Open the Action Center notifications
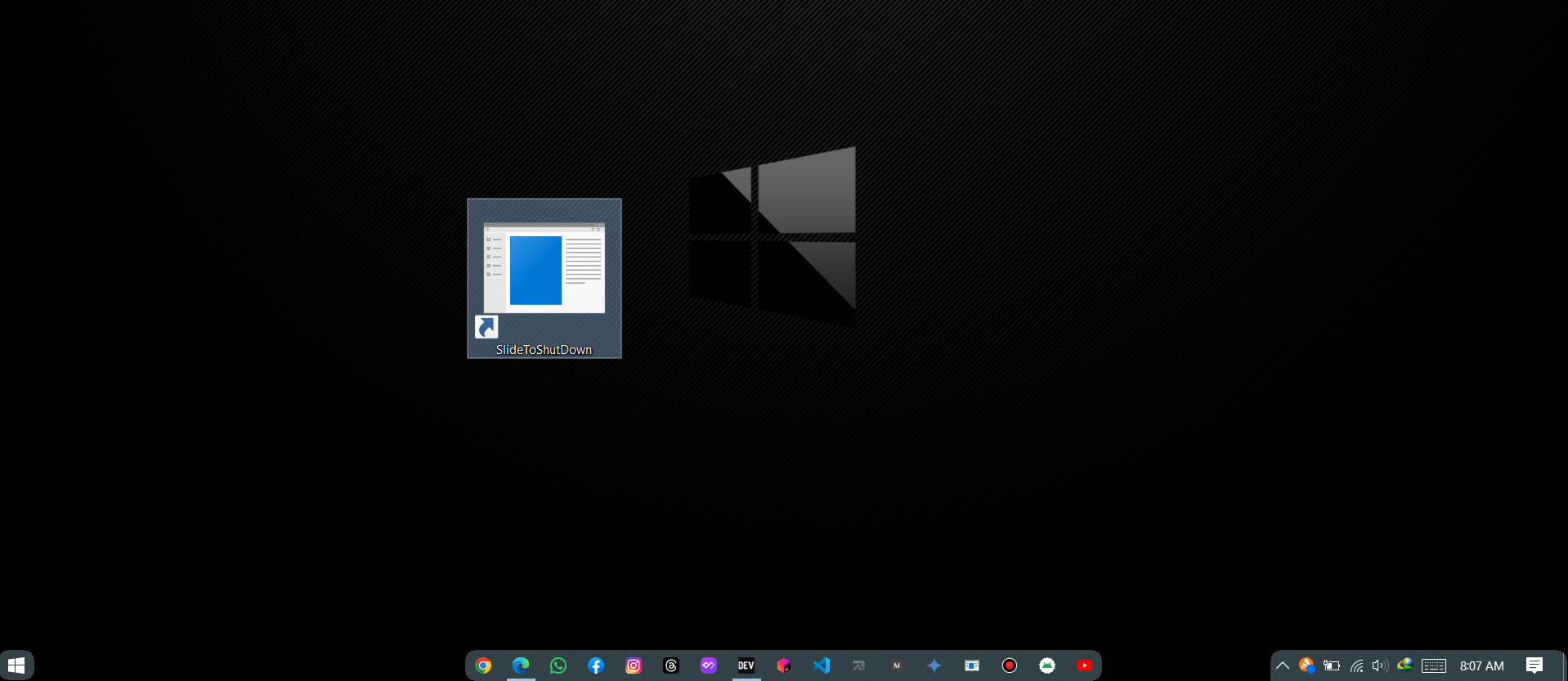 pyautogui.click(x=1534, y=665)
